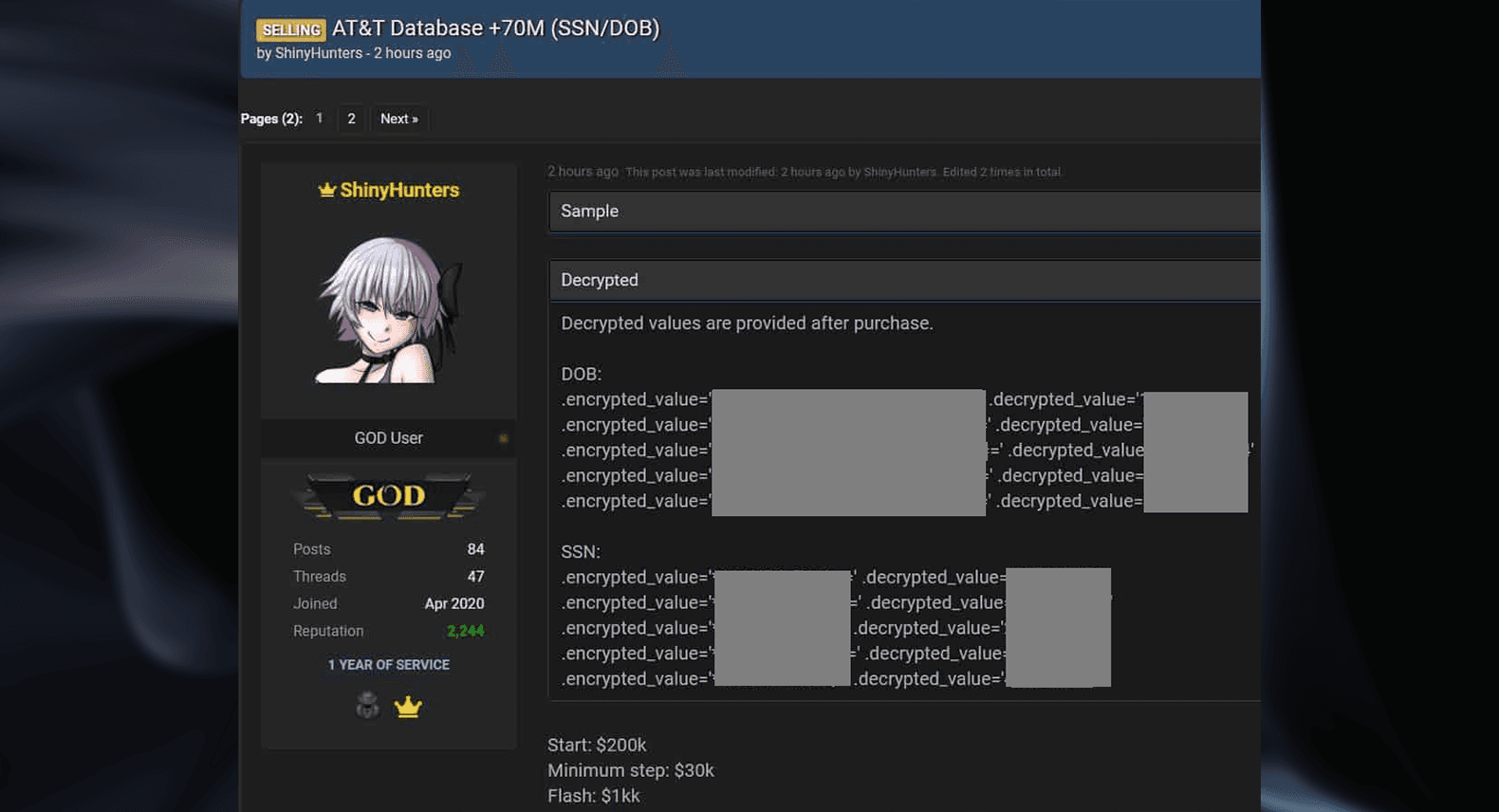This screenshot has height=812, width=1499.
Task: Click the GOD rank banner image
Action: coord(389,496)
